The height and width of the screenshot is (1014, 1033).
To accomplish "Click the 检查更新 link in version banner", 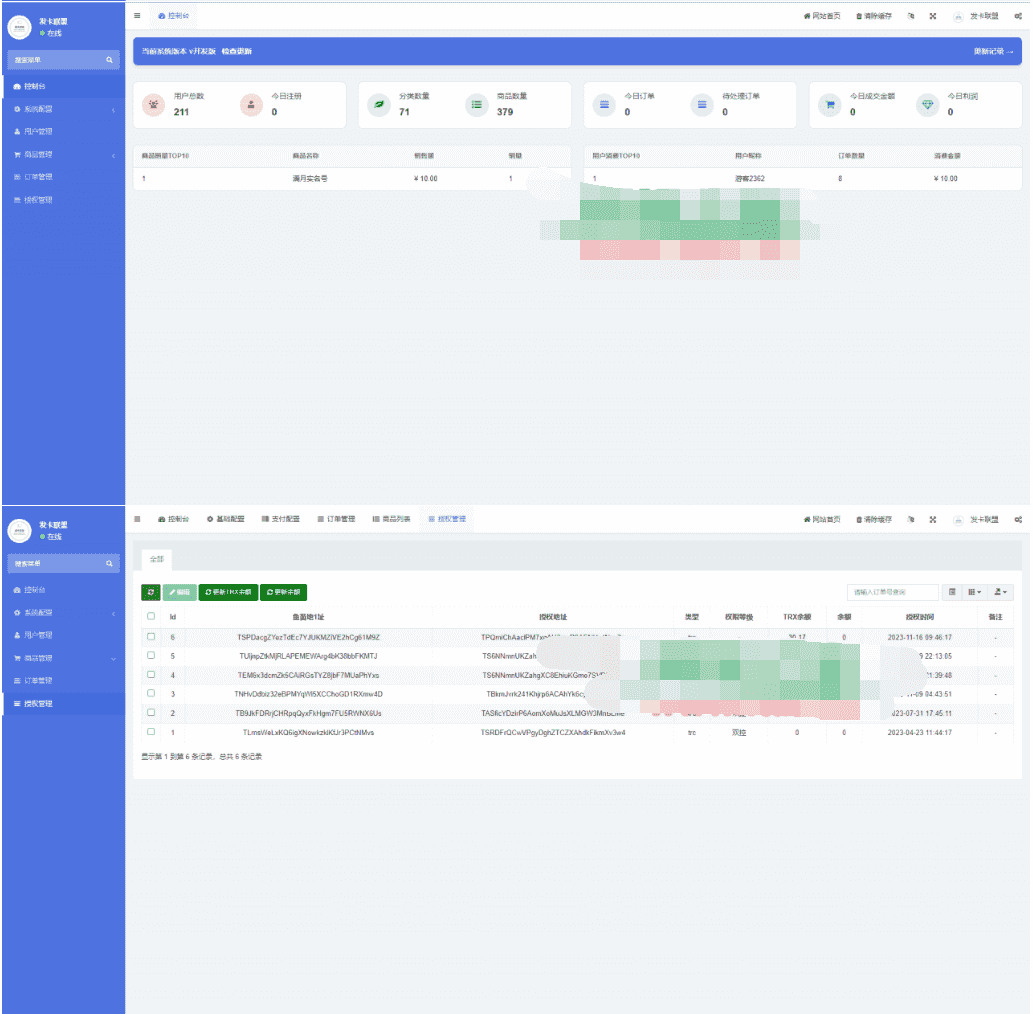I will (x=237, y=51).
